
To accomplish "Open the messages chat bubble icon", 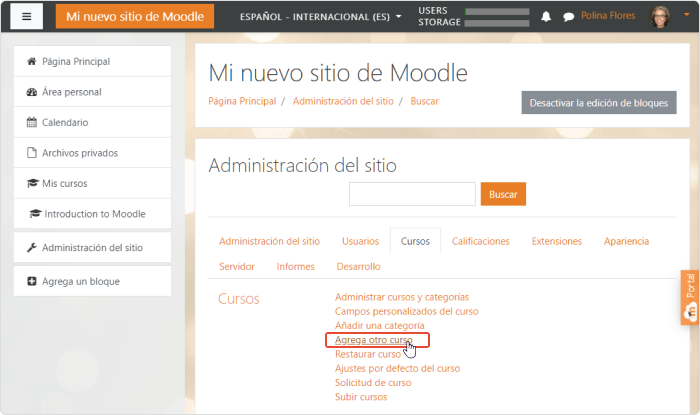I will click(569, 17).
